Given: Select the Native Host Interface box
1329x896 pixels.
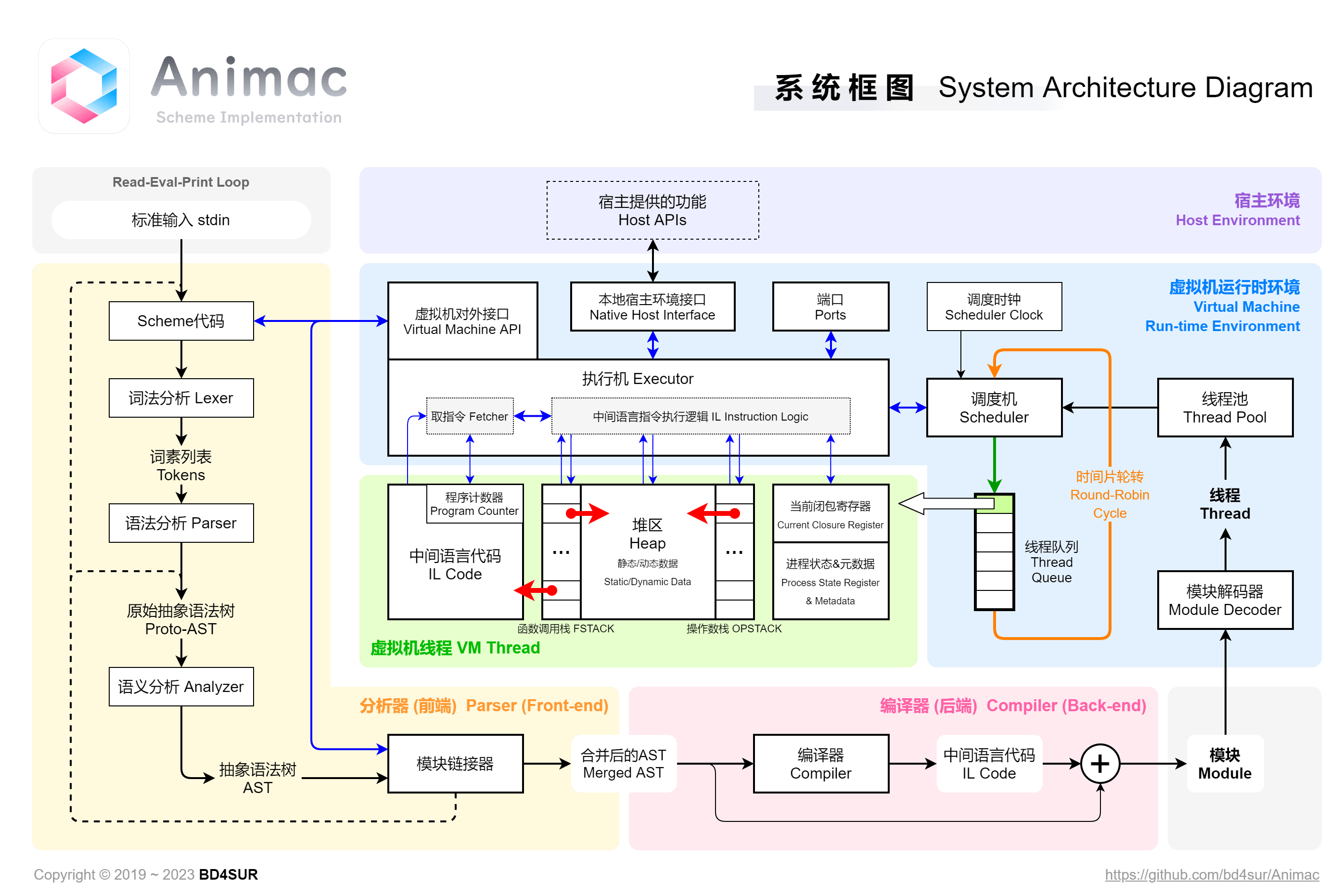Looking at the screenshot, I should tap(652, 306).
